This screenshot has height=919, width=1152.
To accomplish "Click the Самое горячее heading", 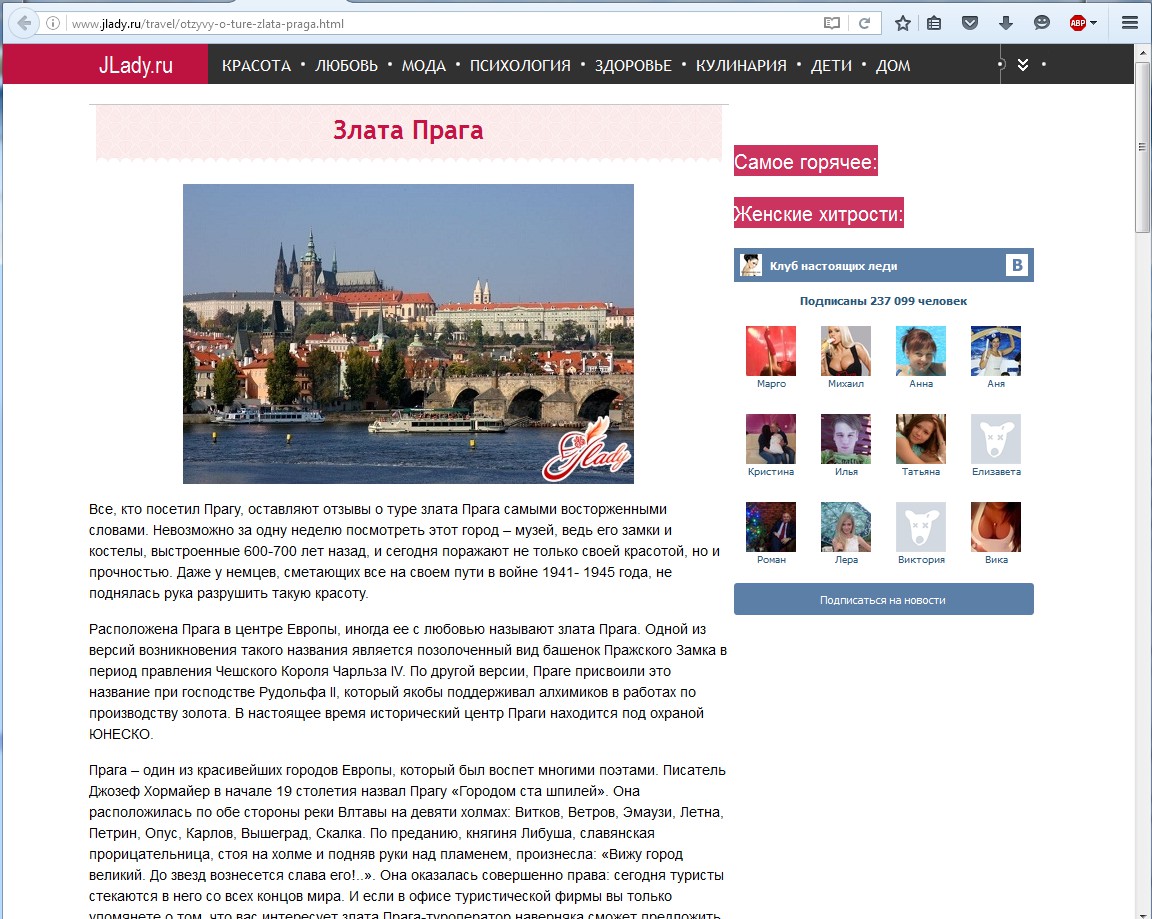I will click(806, 161).
